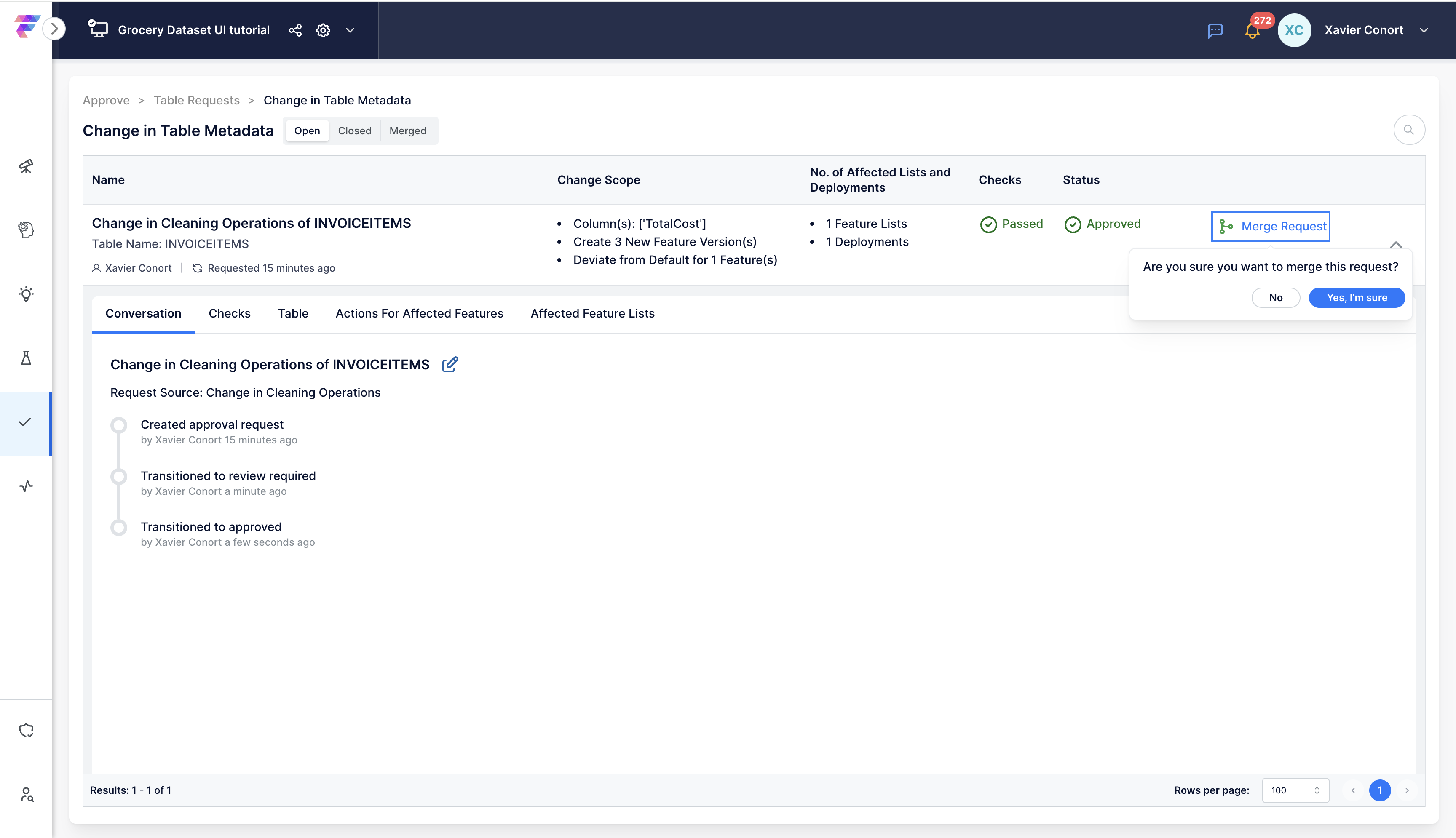
Task: Click the requested time refresh icon
Action: (x=198, y=268)
